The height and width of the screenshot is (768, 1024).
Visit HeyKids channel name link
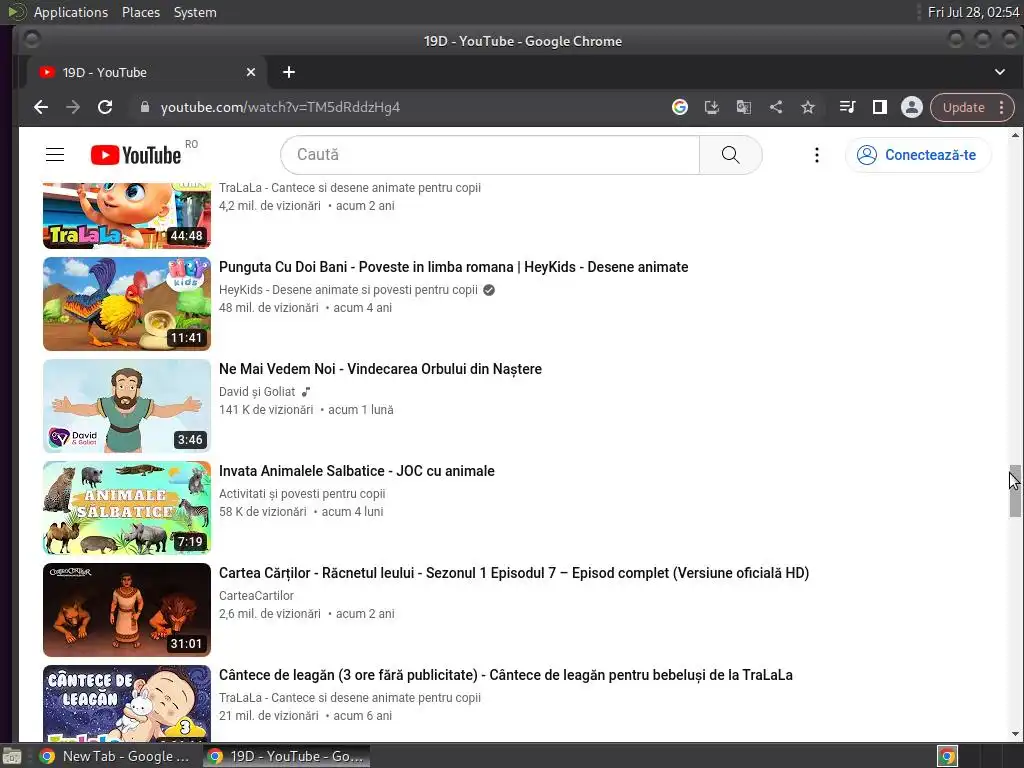tap(348, 290)
